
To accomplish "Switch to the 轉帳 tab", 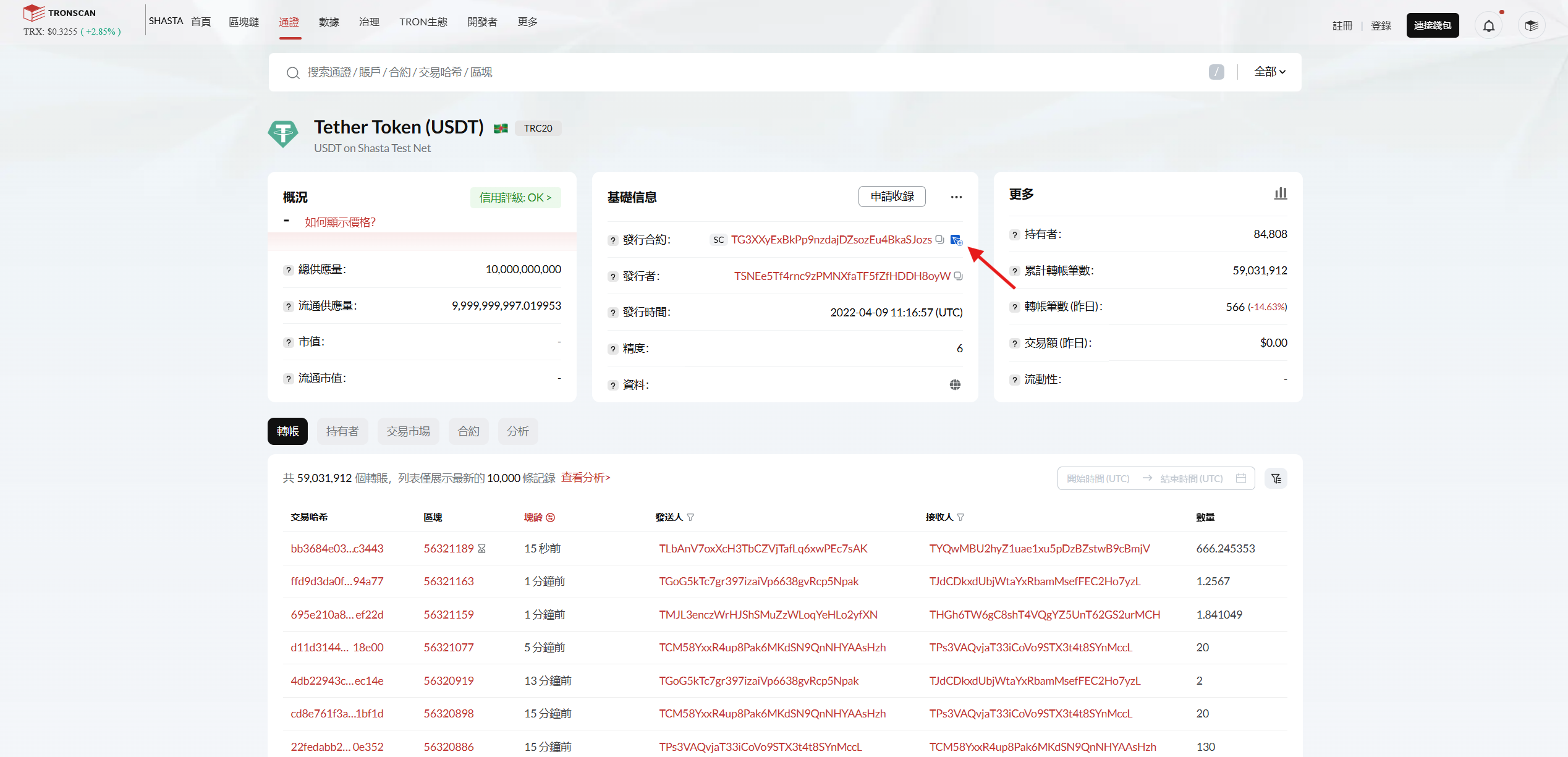I will (x=287, y=431).
